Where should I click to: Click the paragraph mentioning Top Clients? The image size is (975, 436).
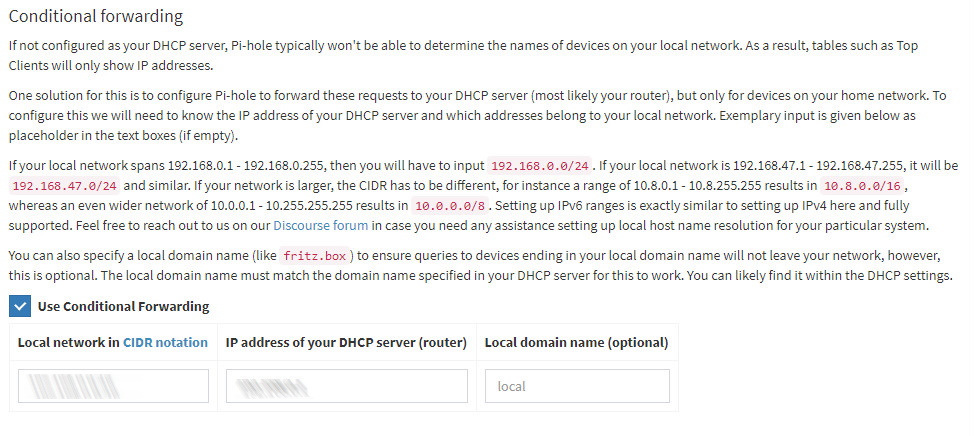(463, 55)
